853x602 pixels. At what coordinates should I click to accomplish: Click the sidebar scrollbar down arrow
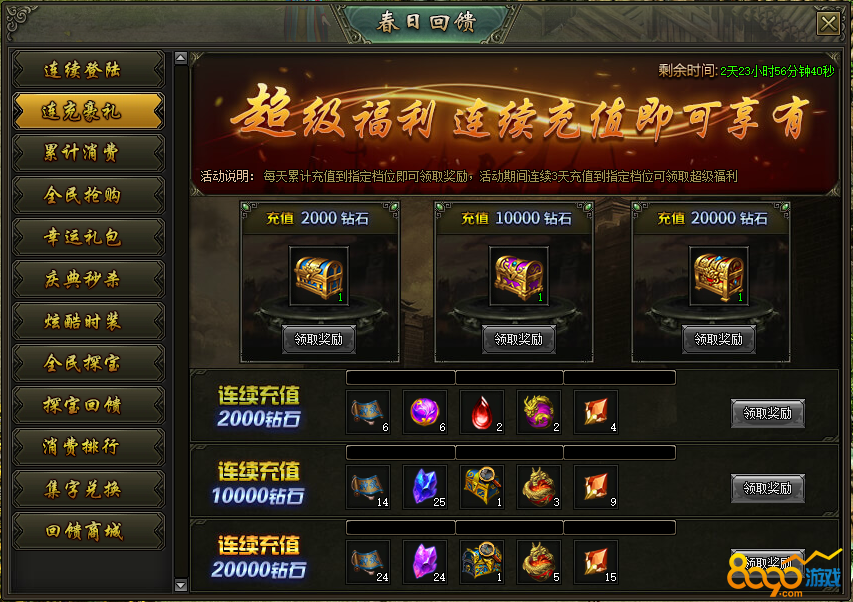pyautogui.click(x=181, y=585)
